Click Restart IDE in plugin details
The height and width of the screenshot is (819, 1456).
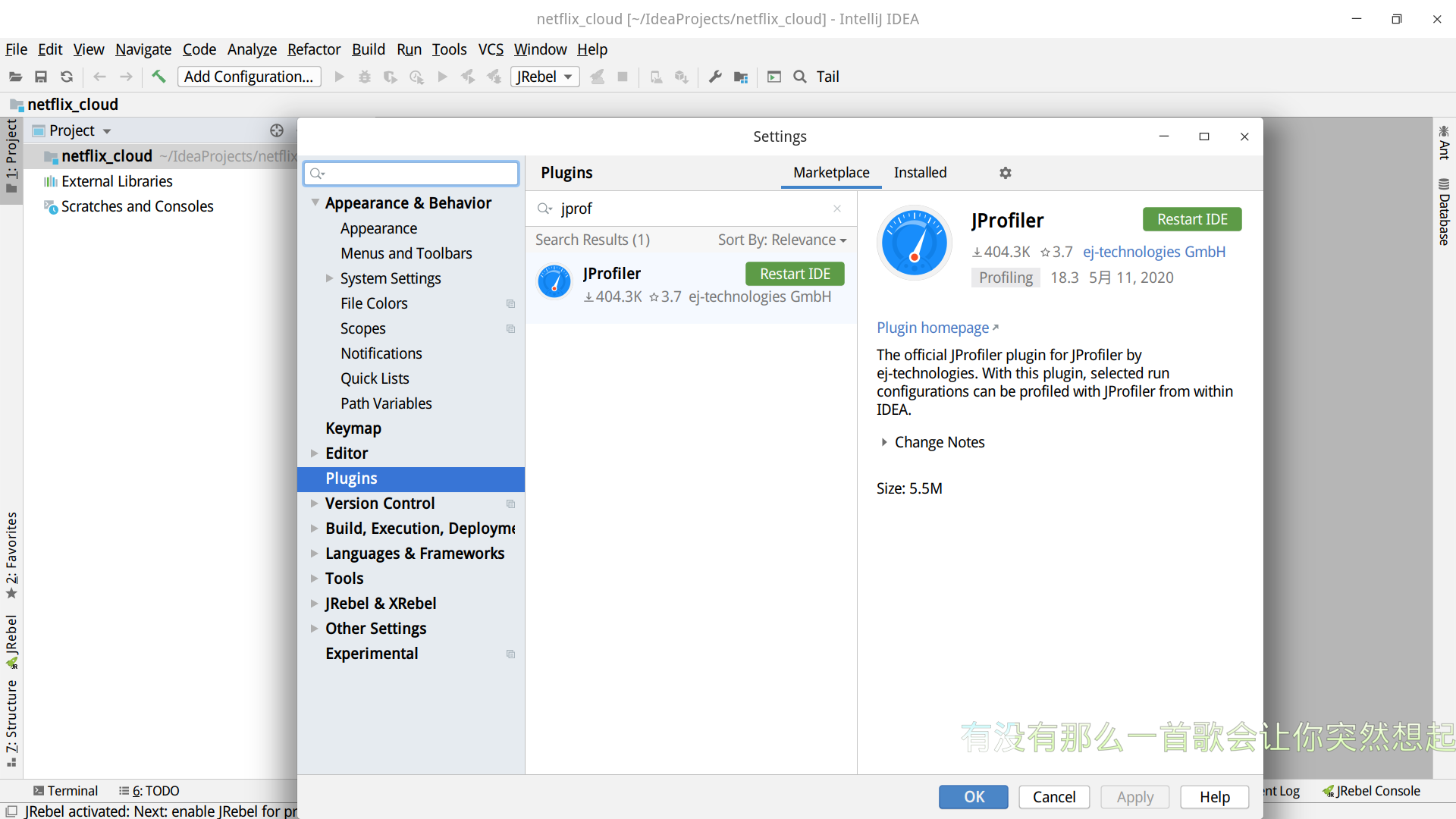coord(1192,219)
